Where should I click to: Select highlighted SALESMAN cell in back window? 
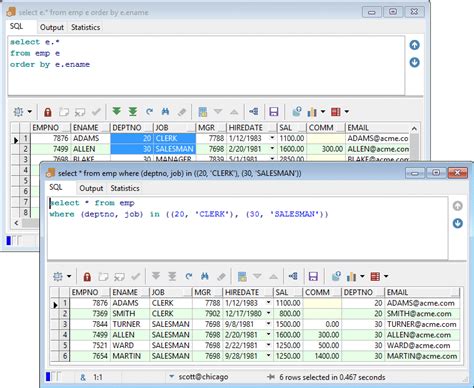click(x=175, y=149)
